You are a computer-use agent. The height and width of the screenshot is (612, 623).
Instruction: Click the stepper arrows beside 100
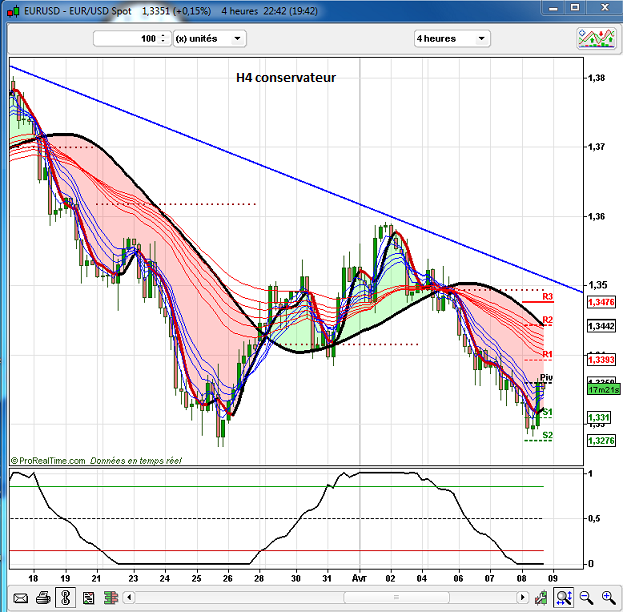(164, 38)
